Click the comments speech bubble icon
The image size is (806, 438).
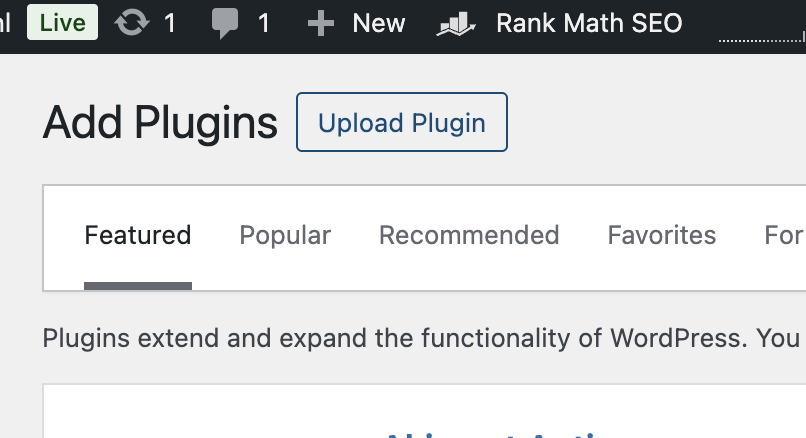(x=226, y=22)
